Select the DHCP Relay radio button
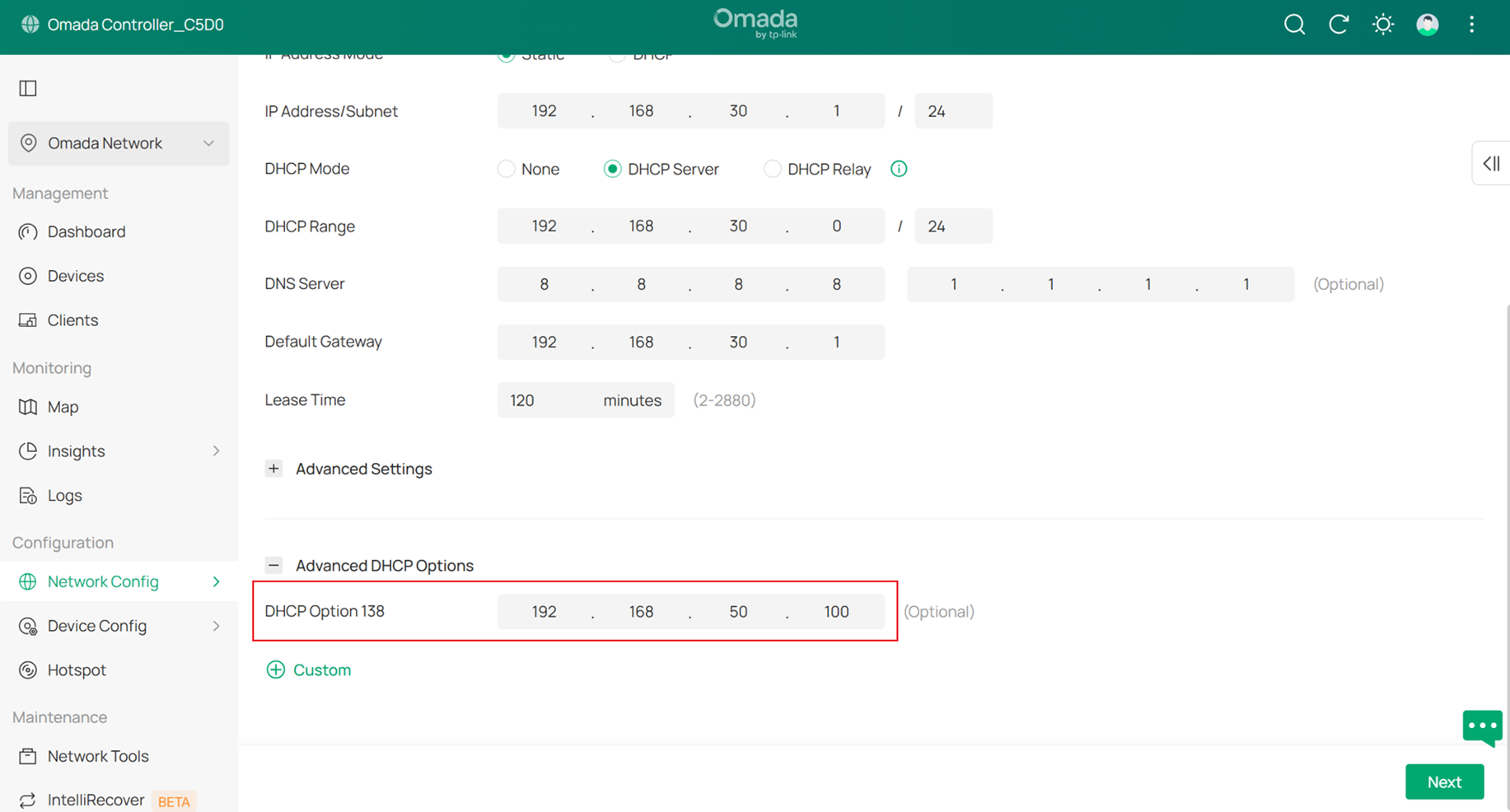The height and width of the screenshot is (812, 1510). (x=773, y=169)
